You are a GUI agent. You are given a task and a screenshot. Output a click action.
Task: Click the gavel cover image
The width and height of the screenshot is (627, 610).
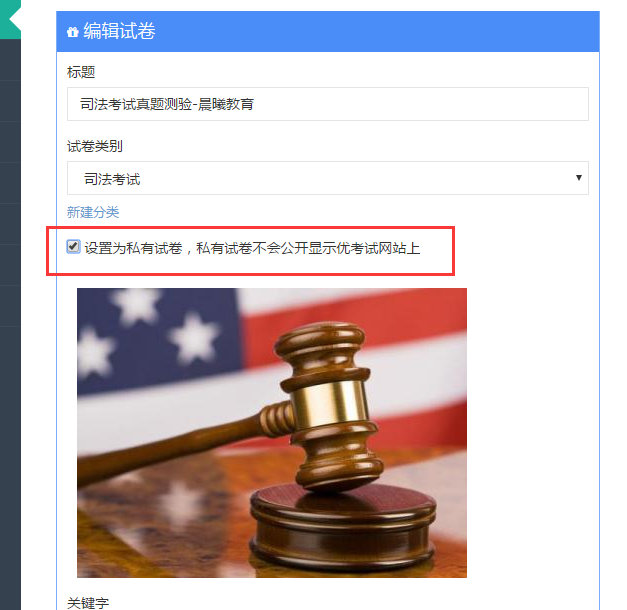[x=272, y=432]
